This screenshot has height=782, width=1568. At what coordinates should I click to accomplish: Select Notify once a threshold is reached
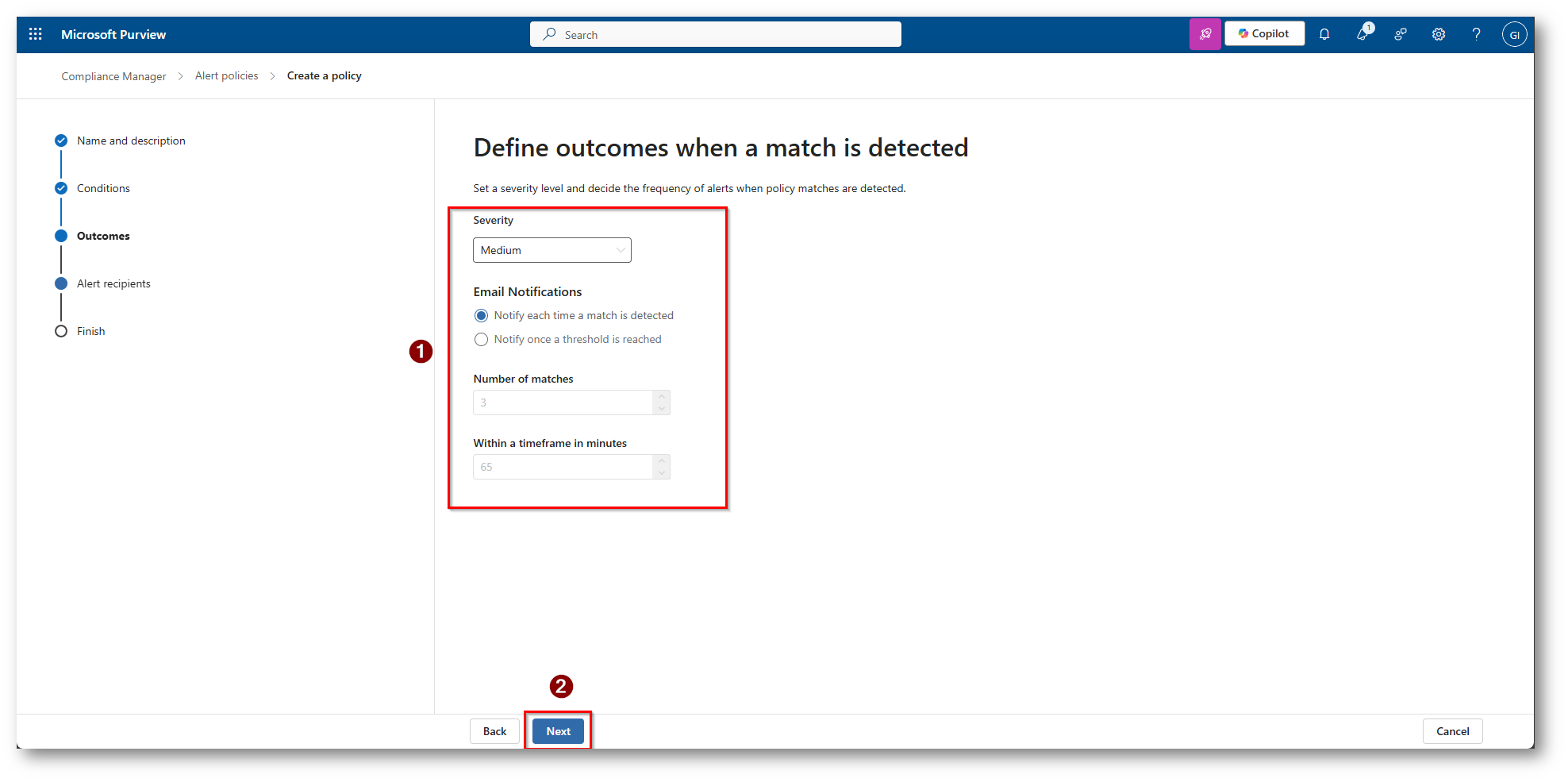(x=481, y=339)
